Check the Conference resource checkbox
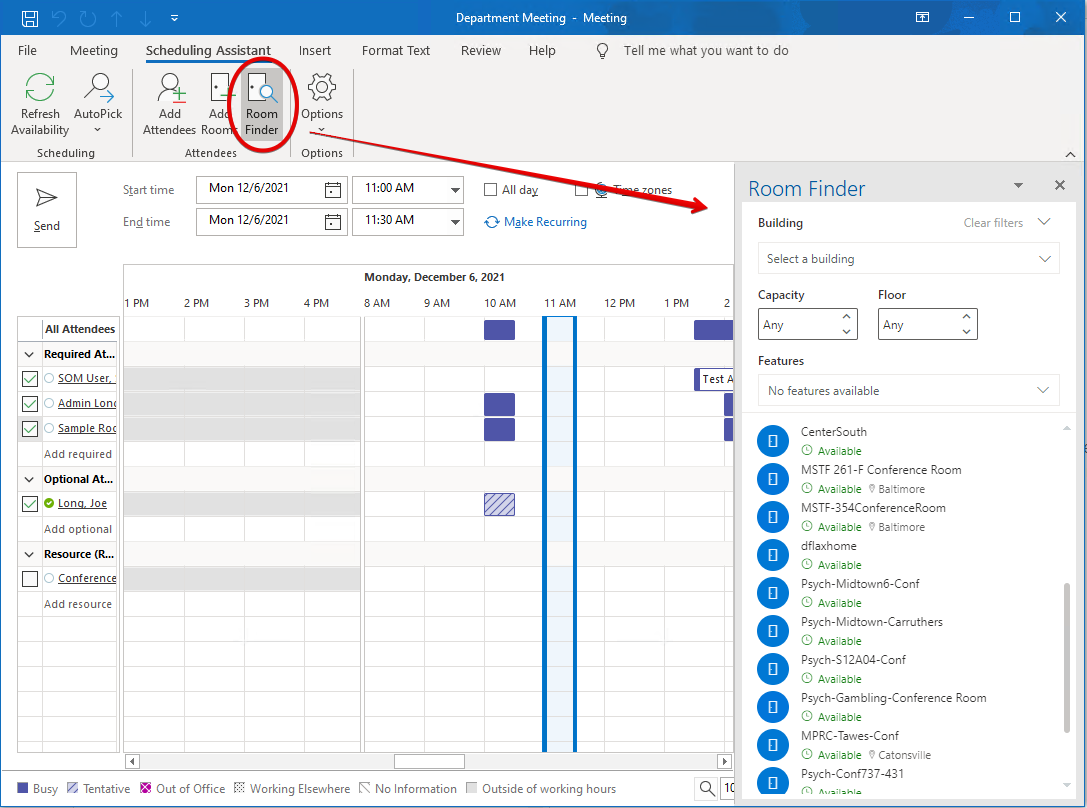This screenshot has width=1087, height=808. click(x=30, y=579)
